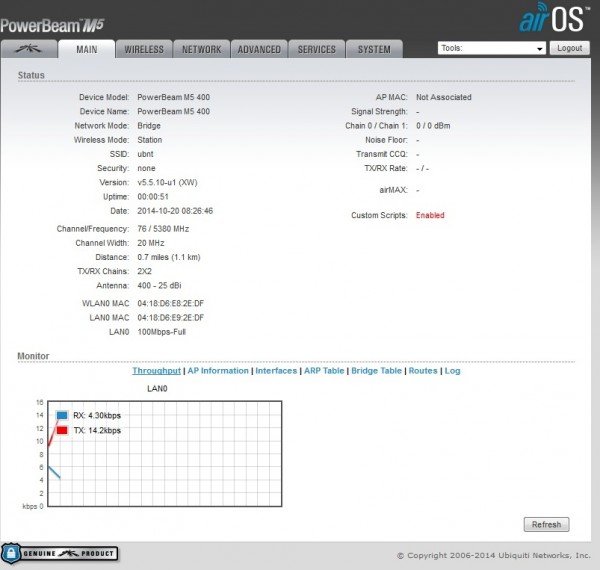This screenshot has height=570, width=600.
Task: Click the Refresh button
Action: (x=546, y=524)
